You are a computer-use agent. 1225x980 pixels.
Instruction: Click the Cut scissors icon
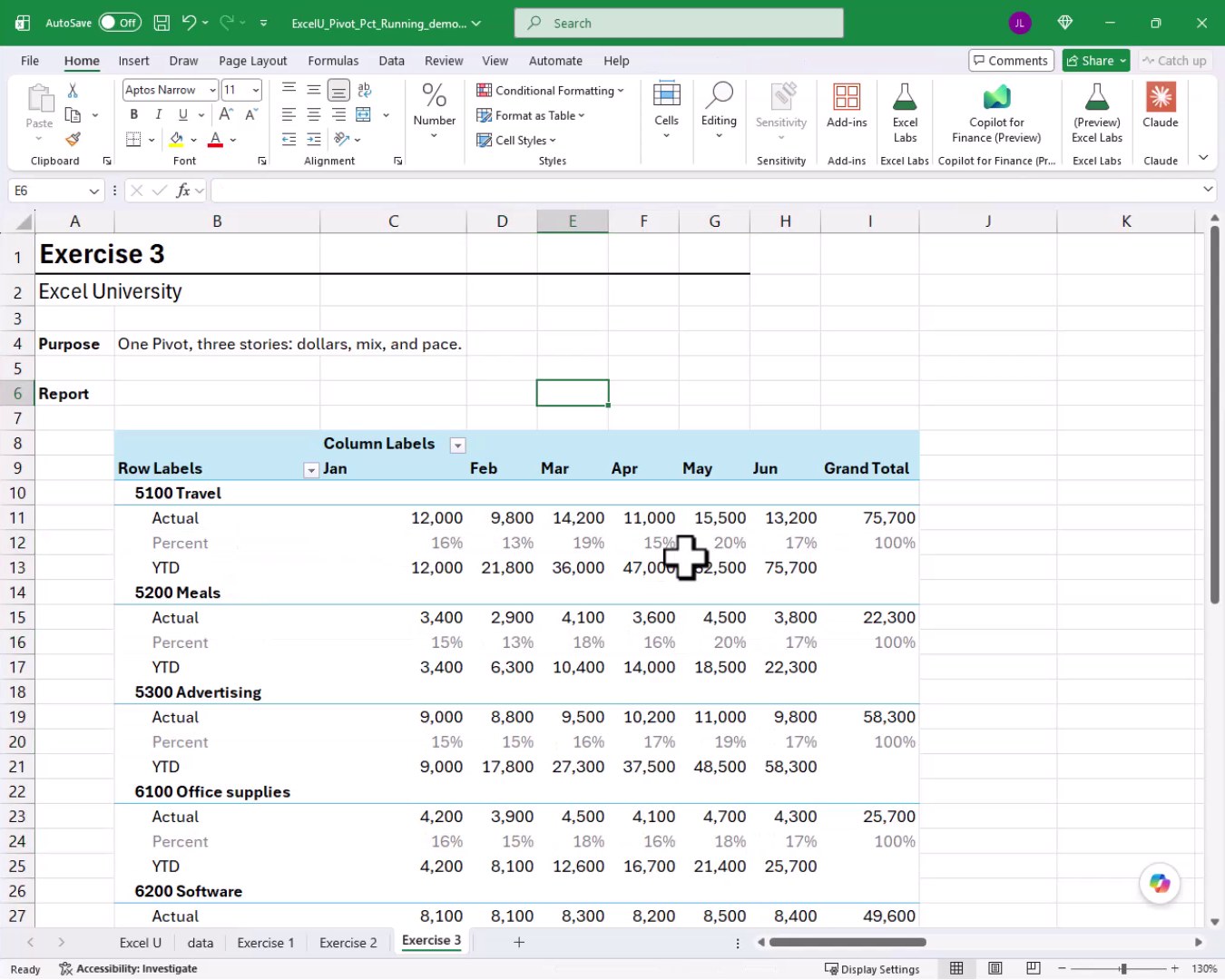coord(73,90)
